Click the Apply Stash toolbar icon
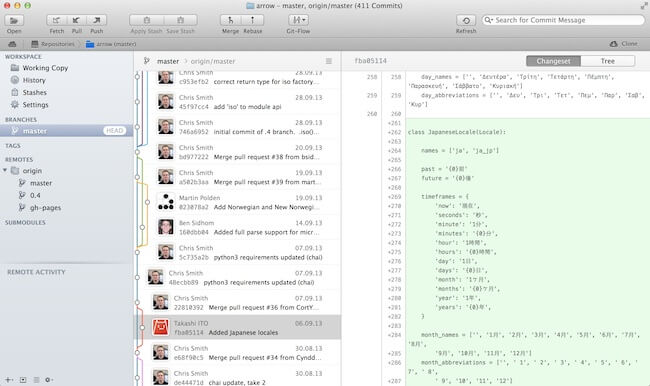Viewport: 650px width, 386px height. (x=146, y=20)
